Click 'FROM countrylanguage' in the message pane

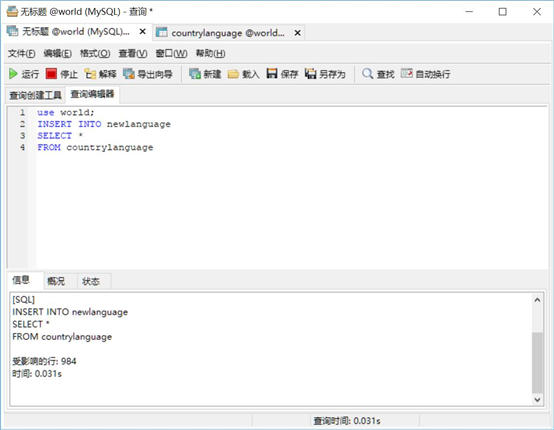[x=62, y=337]
